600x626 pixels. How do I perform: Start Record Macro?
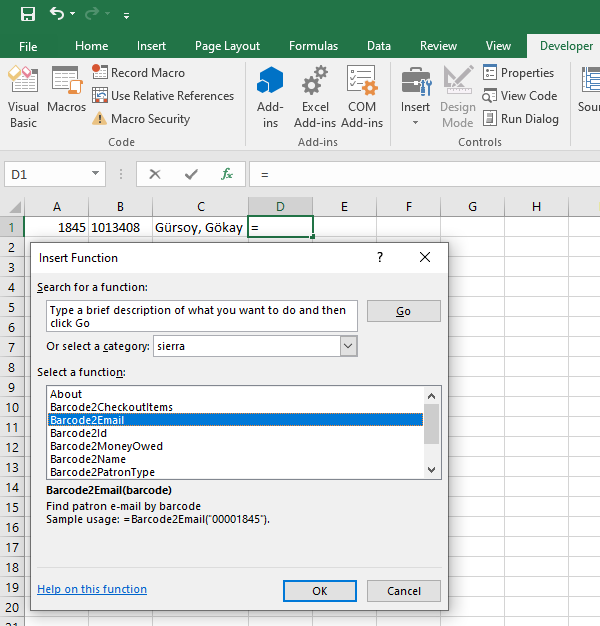139,73
